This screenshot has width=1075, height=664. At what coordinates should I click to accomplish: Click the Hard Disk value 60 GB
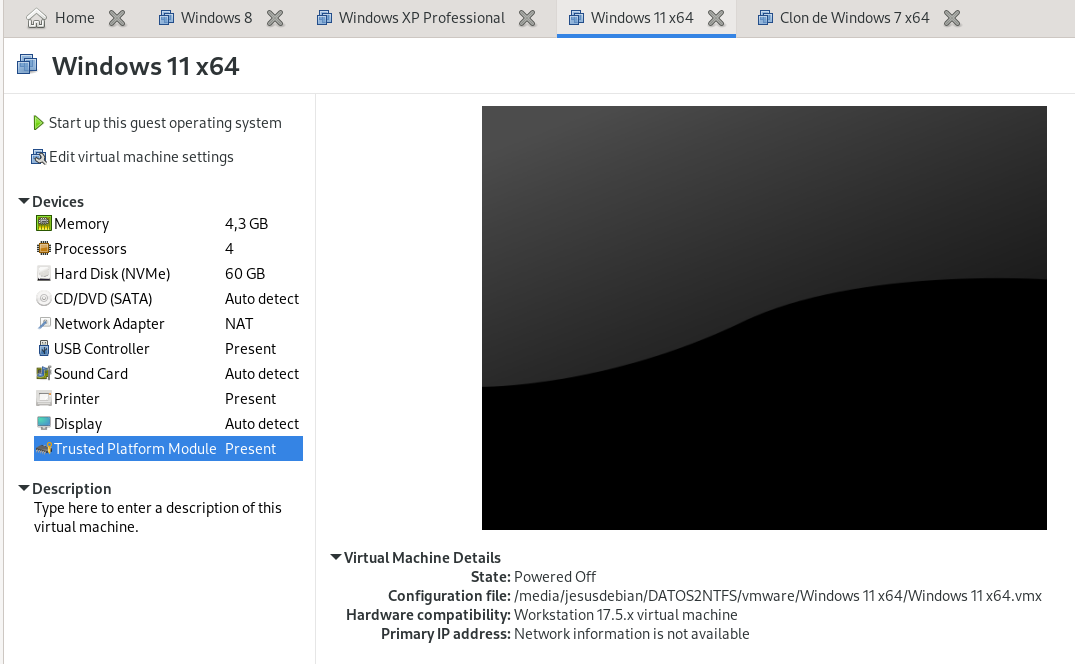245,273
